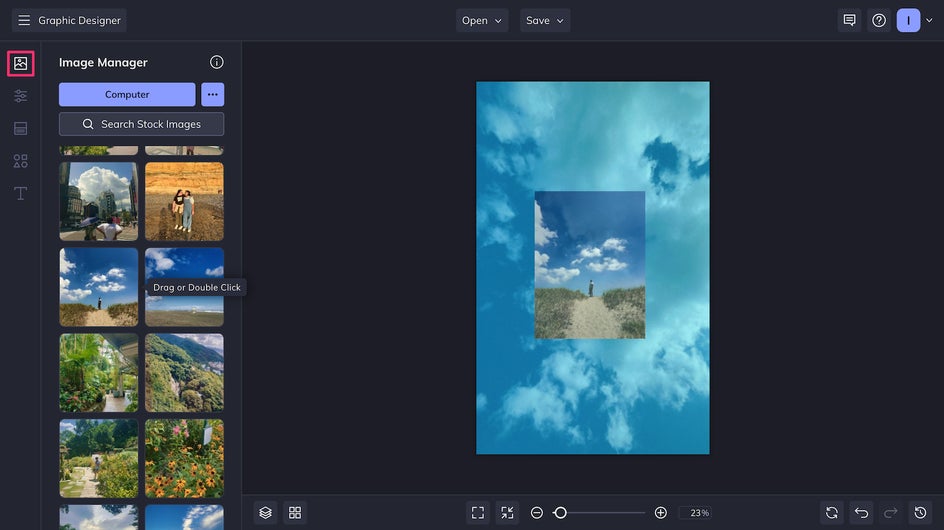Screen dimensions: 944x530
Task: Open the Customize sliders sidebar icon
Action: pyautogui.click(x=20, y=96)
